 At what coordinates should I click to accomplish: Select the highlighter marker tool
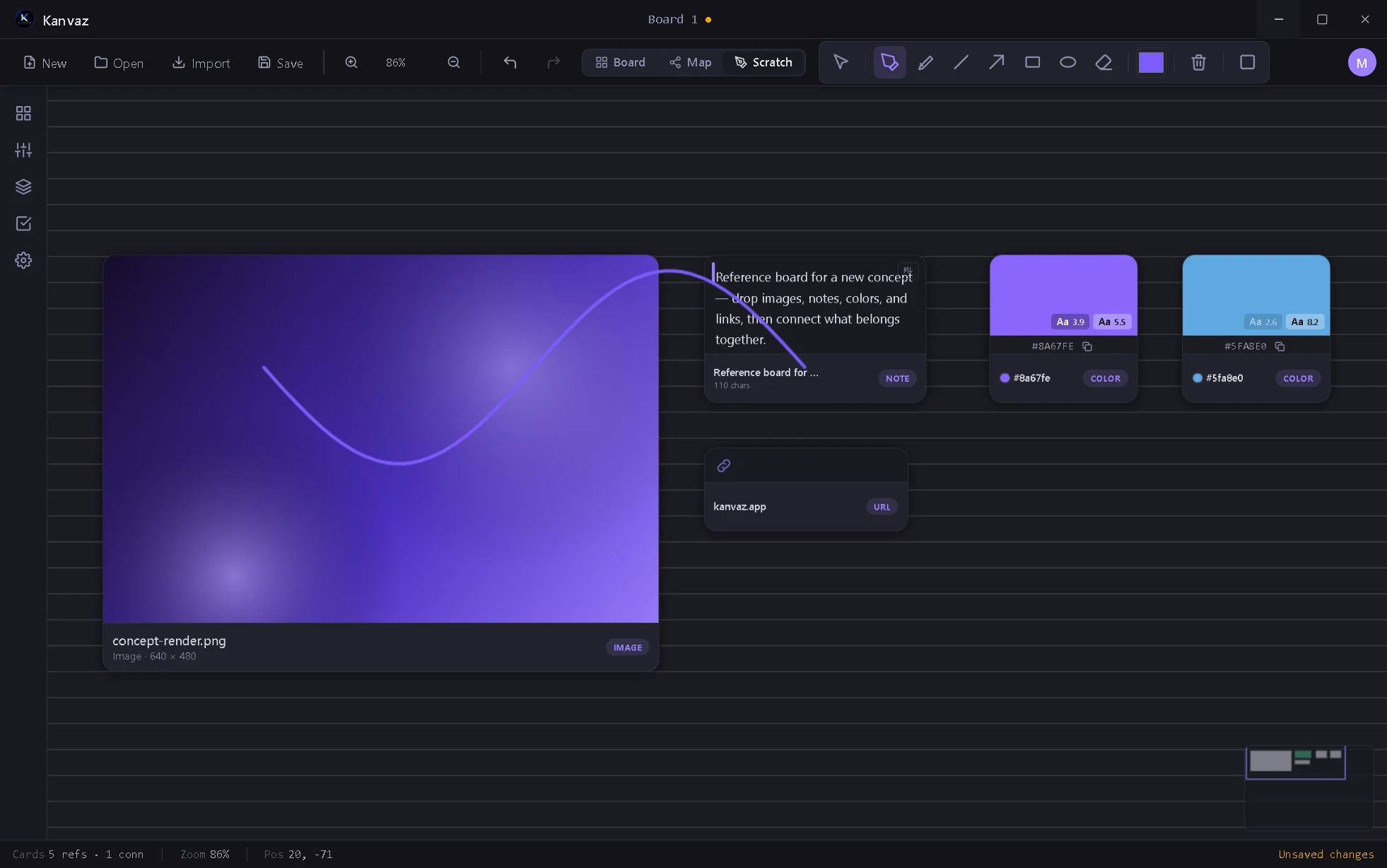point(925,62)
